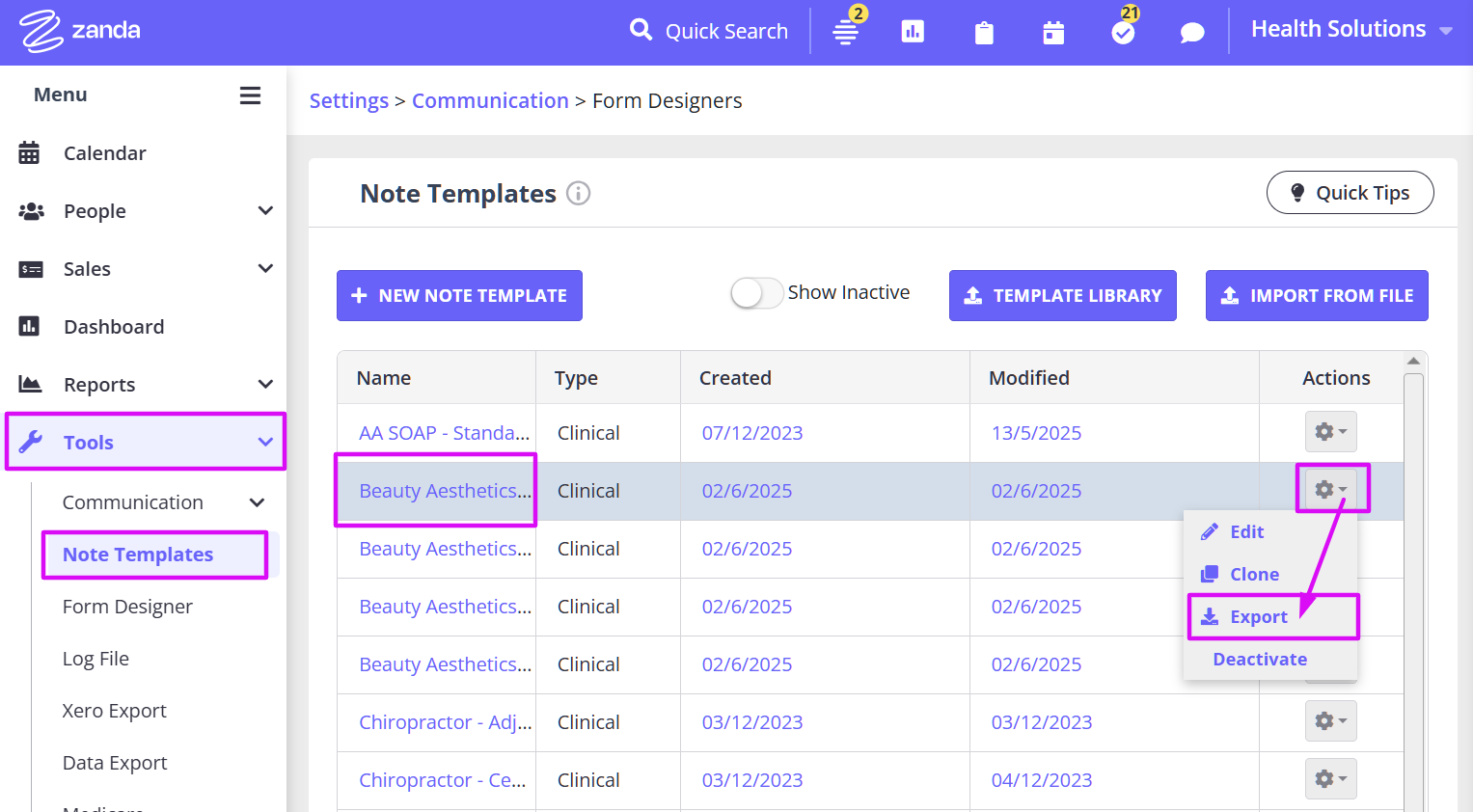1473x812 pixels.
Task: Collapse the Tools sidebar section
Action: point(146,442)
